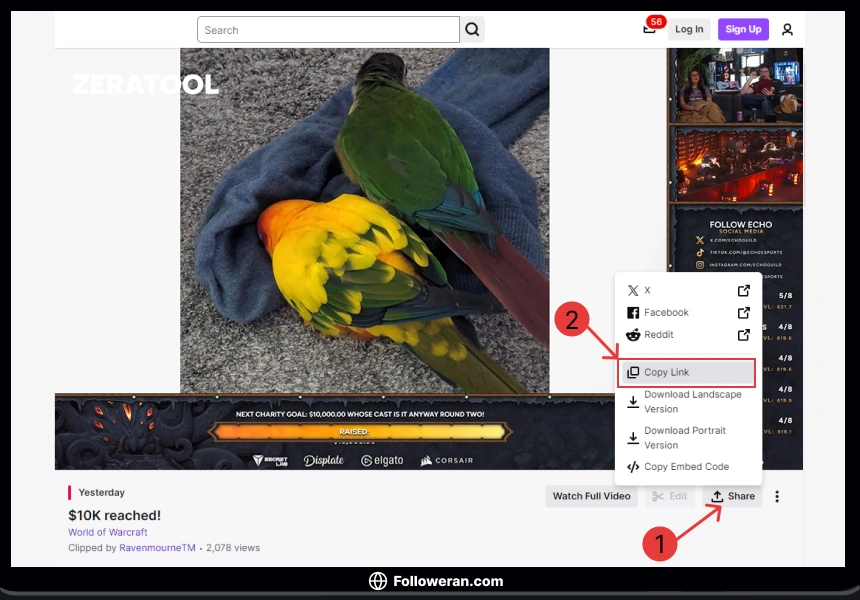The height and width of the screenshot is (600, 860).
Task: Choose Download Portrait Version
Action: point(686,437)
